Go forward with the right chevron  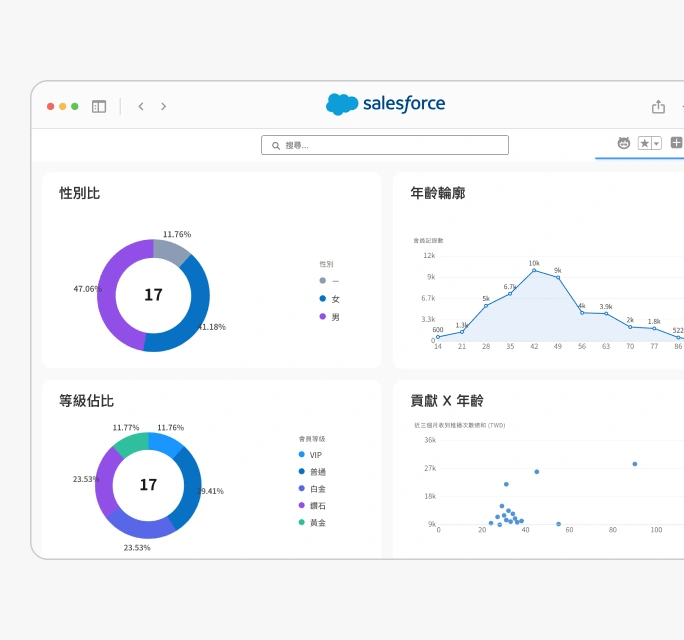[164, 106]
